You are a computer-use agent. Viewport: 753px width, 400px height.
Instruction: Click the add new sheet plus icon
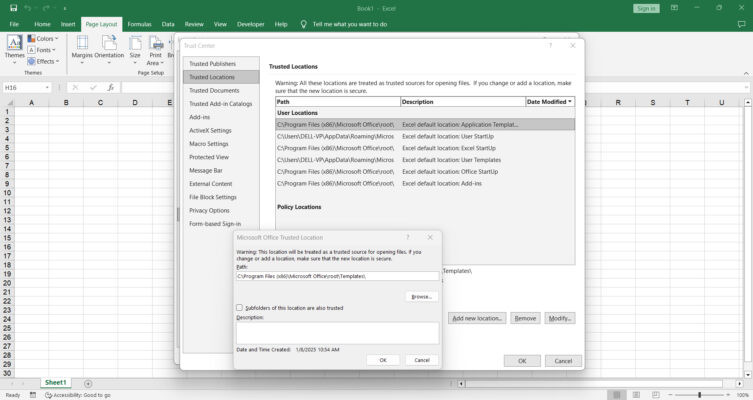coord(88,383)
